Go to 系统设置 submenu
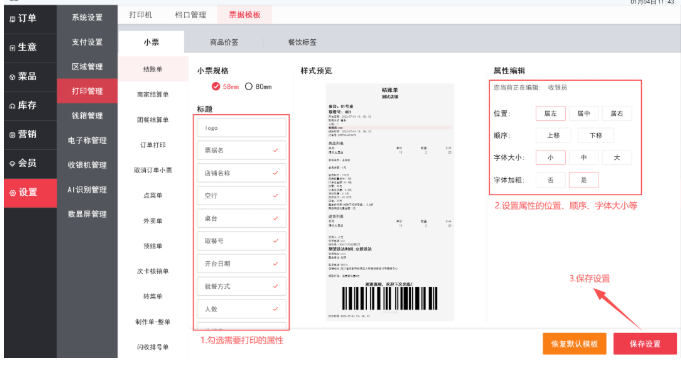Viewport: 681px width, 368px height. (87, 17)
